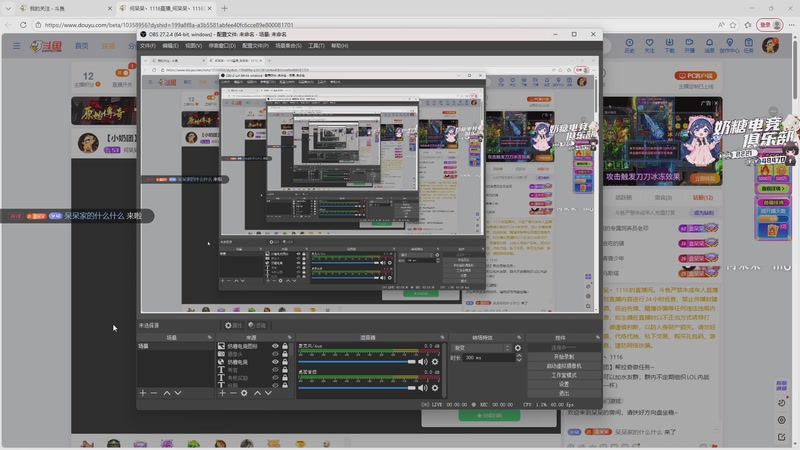Add a new source with the plus icon

tap(222, 393)
